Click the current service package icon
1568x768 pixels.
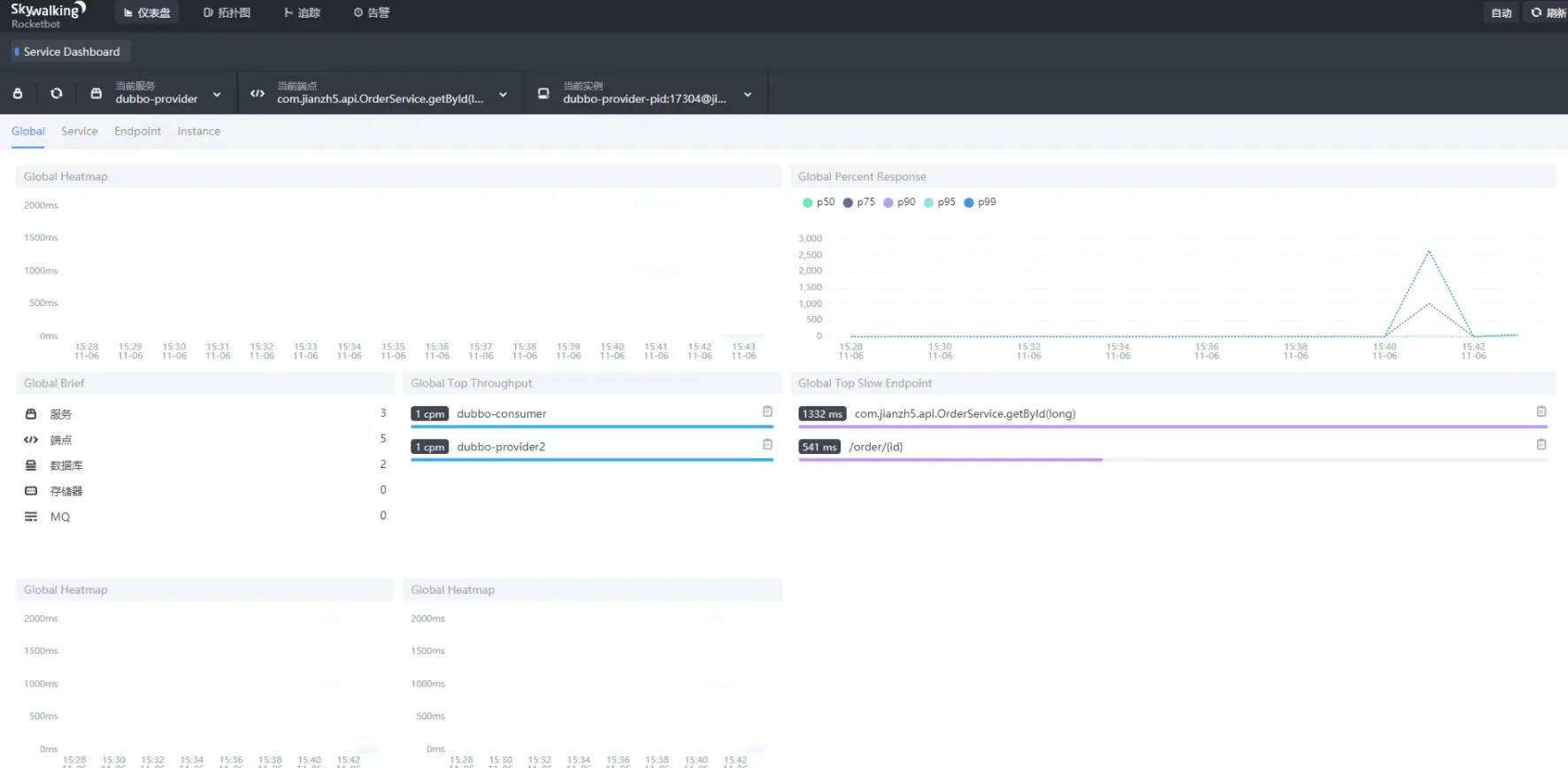tap(96, 93)
